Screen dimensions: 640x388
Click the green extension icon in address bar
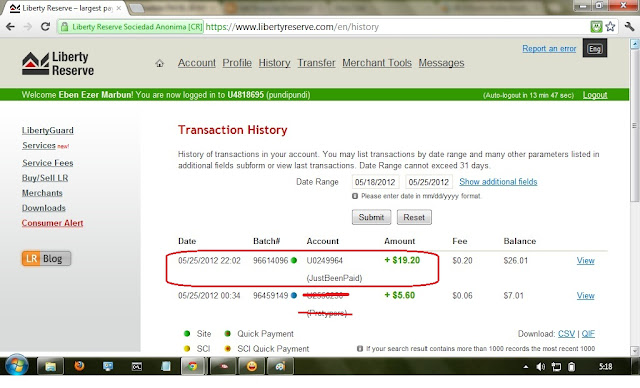pos(596,27)
